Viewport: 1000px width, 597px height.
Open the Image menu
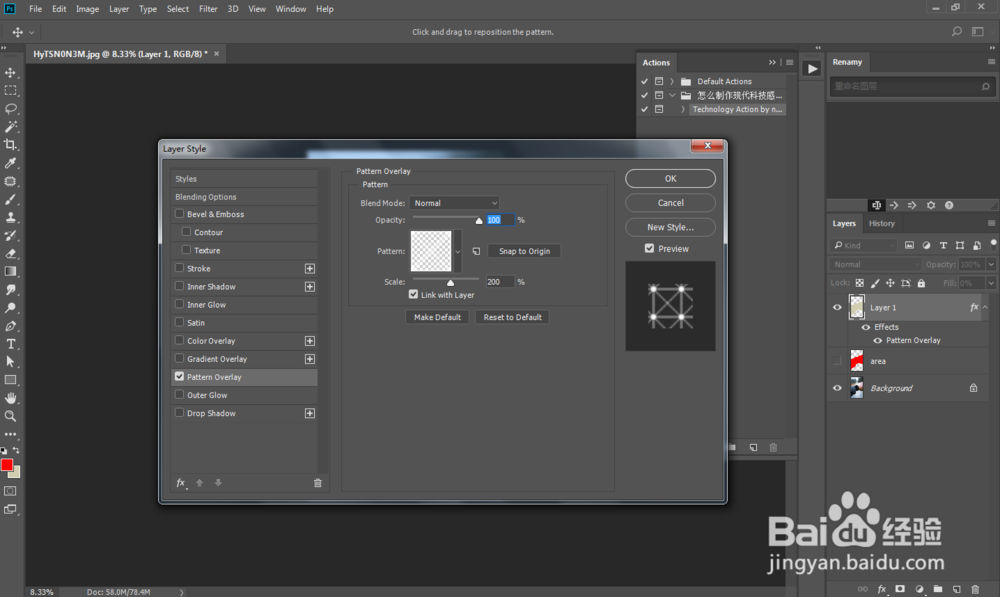tap(87, 9)
